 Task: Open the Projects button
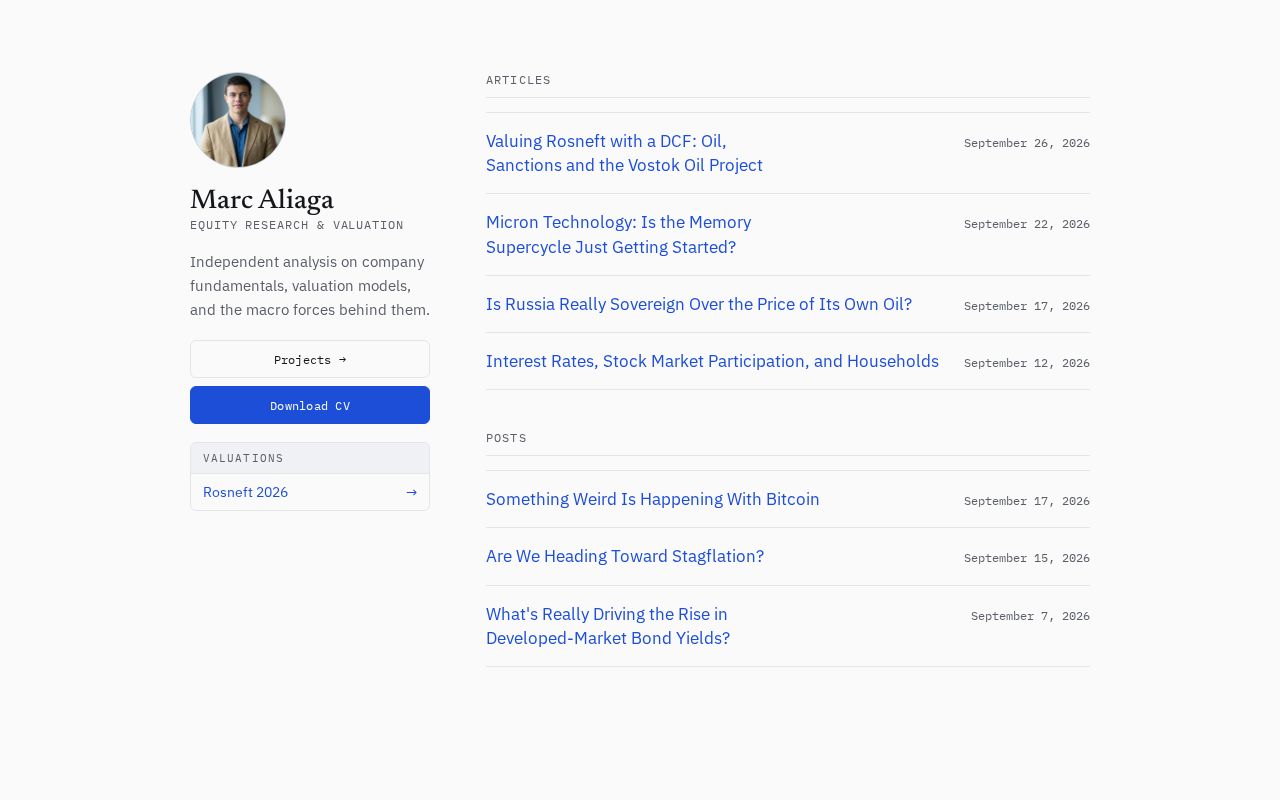click(x=310, y=359)
